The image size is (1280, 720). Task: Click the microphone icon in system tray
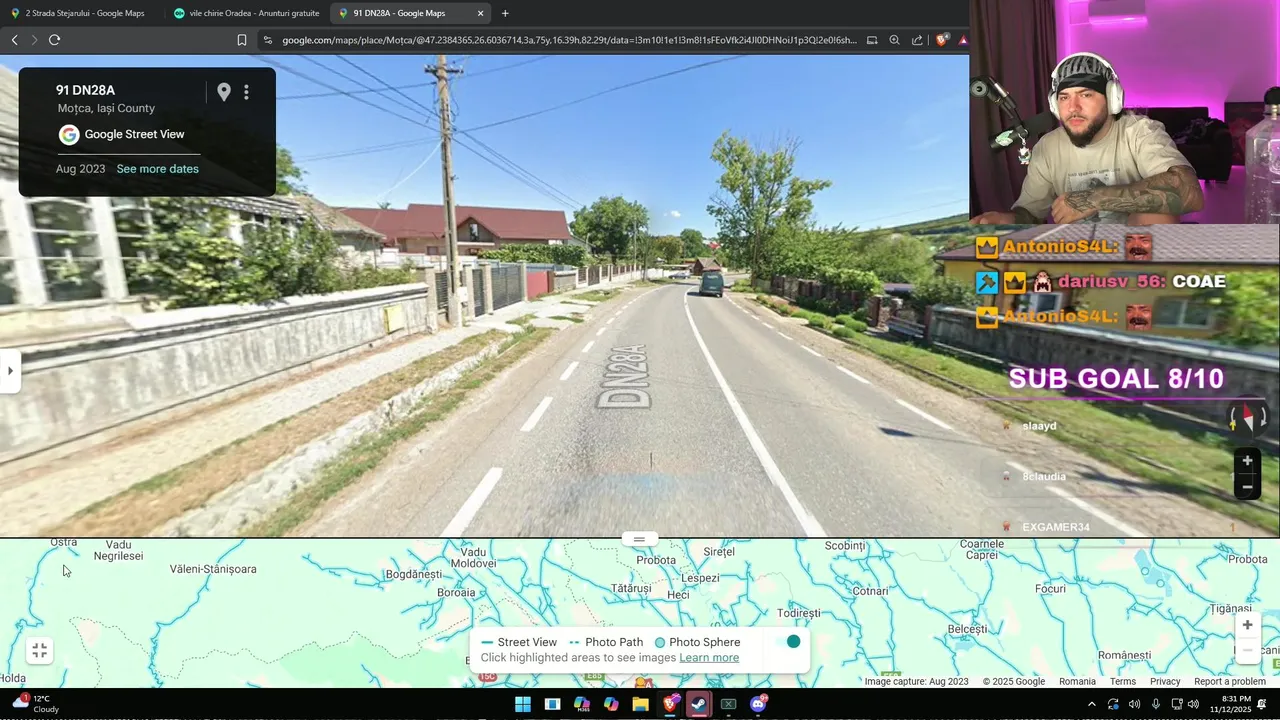(x=1155, y=704)
